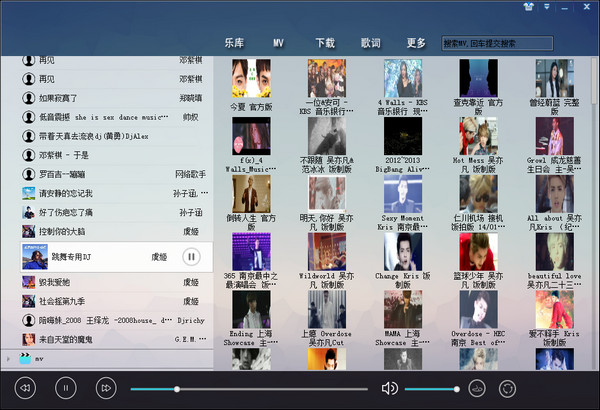Pause button on 跳舞专用DJ row

[x=191, y=256]
